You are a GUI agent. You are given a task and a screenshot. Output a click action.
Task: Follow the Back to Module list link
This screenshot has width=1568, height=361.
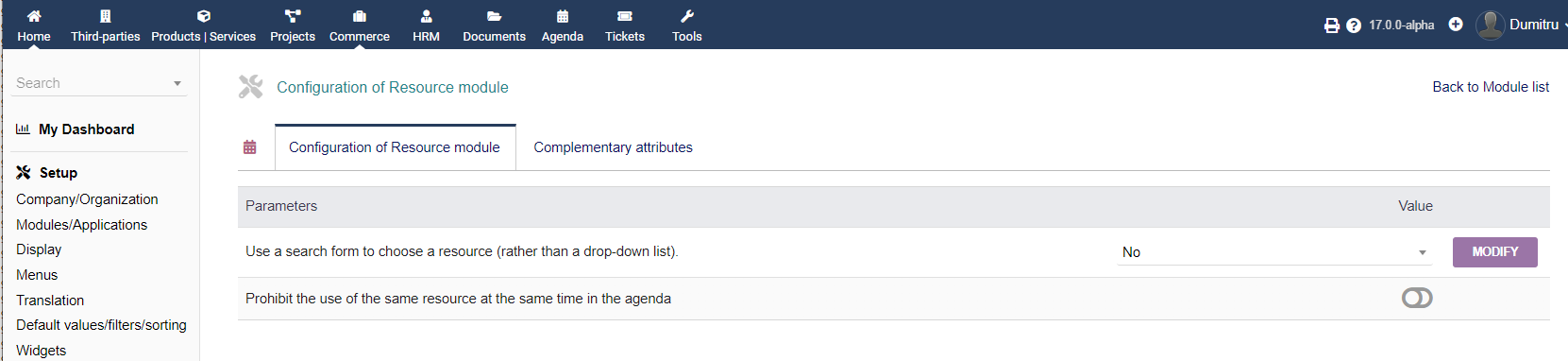1491,87
